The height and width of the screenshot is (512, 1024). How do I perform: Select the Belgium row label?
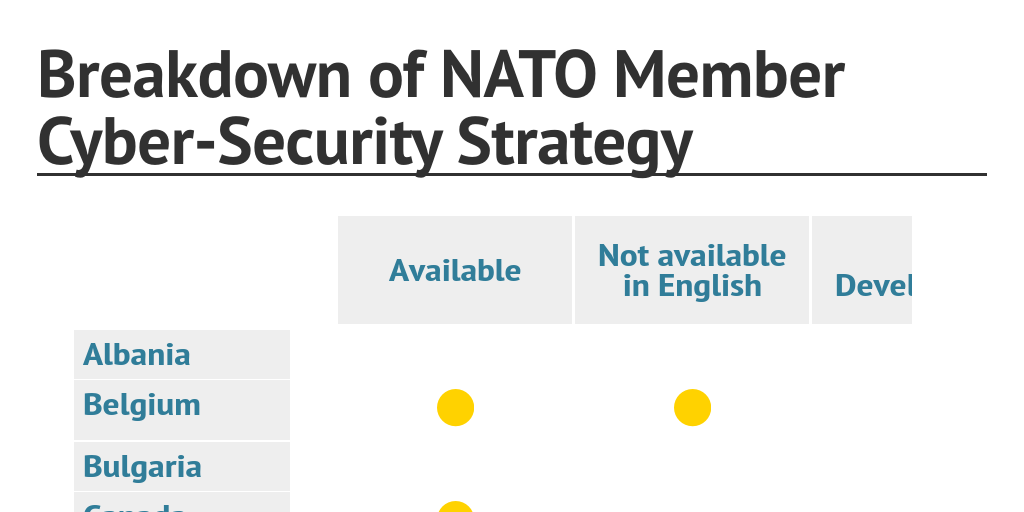[142, 405]
